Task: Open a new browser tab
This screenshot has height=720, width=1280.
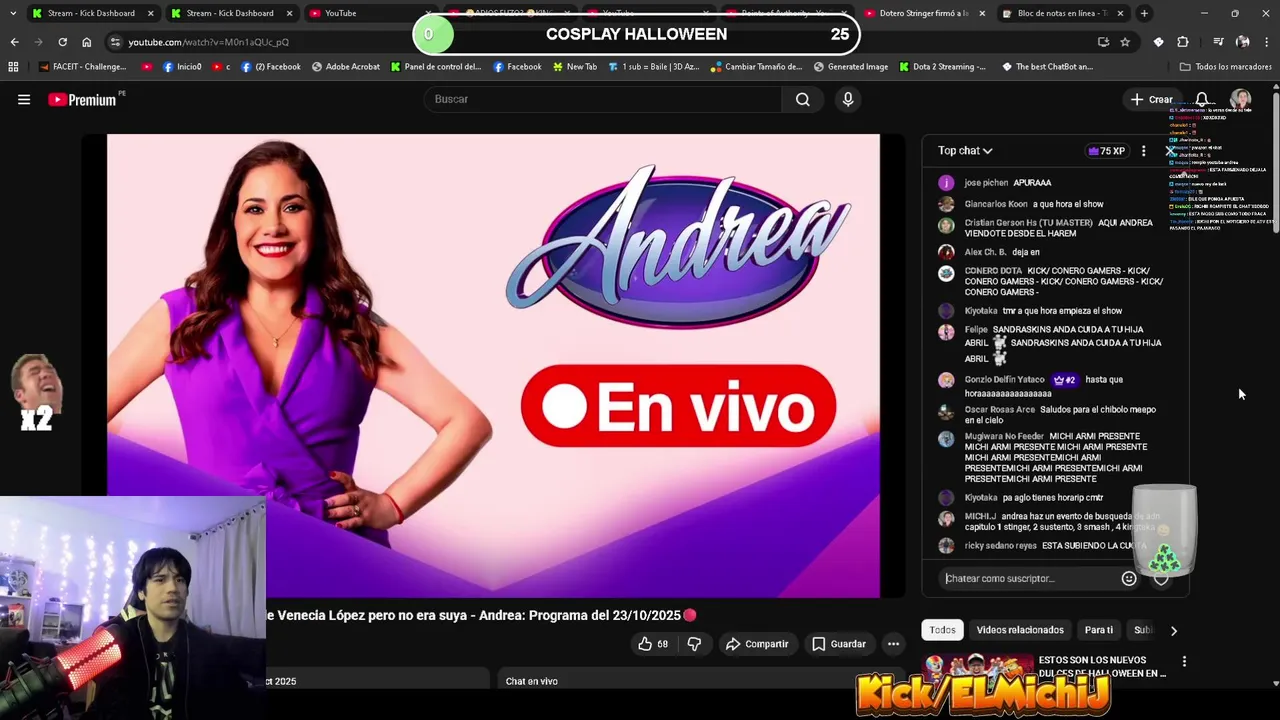Action: (x=1144, y=13)
